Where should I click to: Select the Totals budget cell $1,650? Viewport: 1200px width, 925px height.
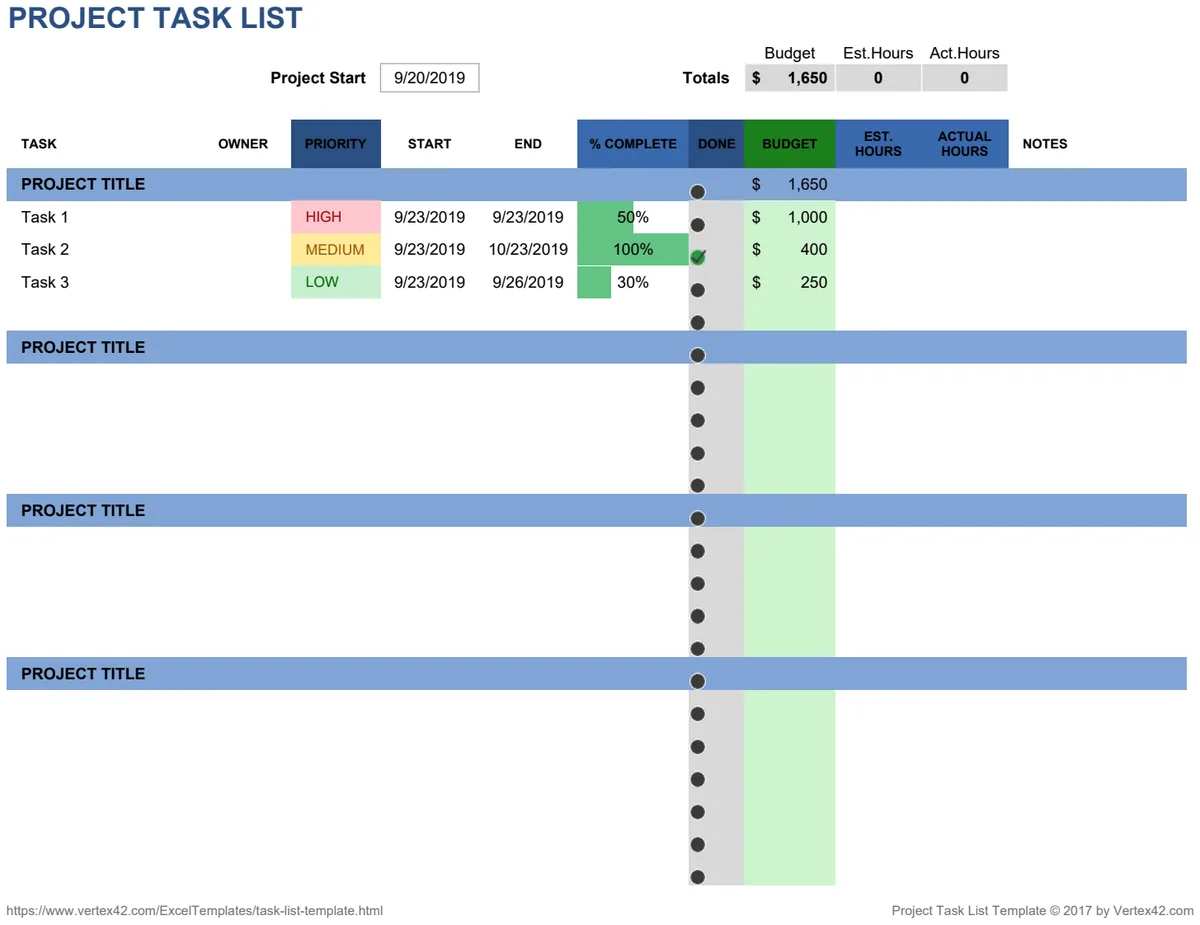(x=790, y=78)
